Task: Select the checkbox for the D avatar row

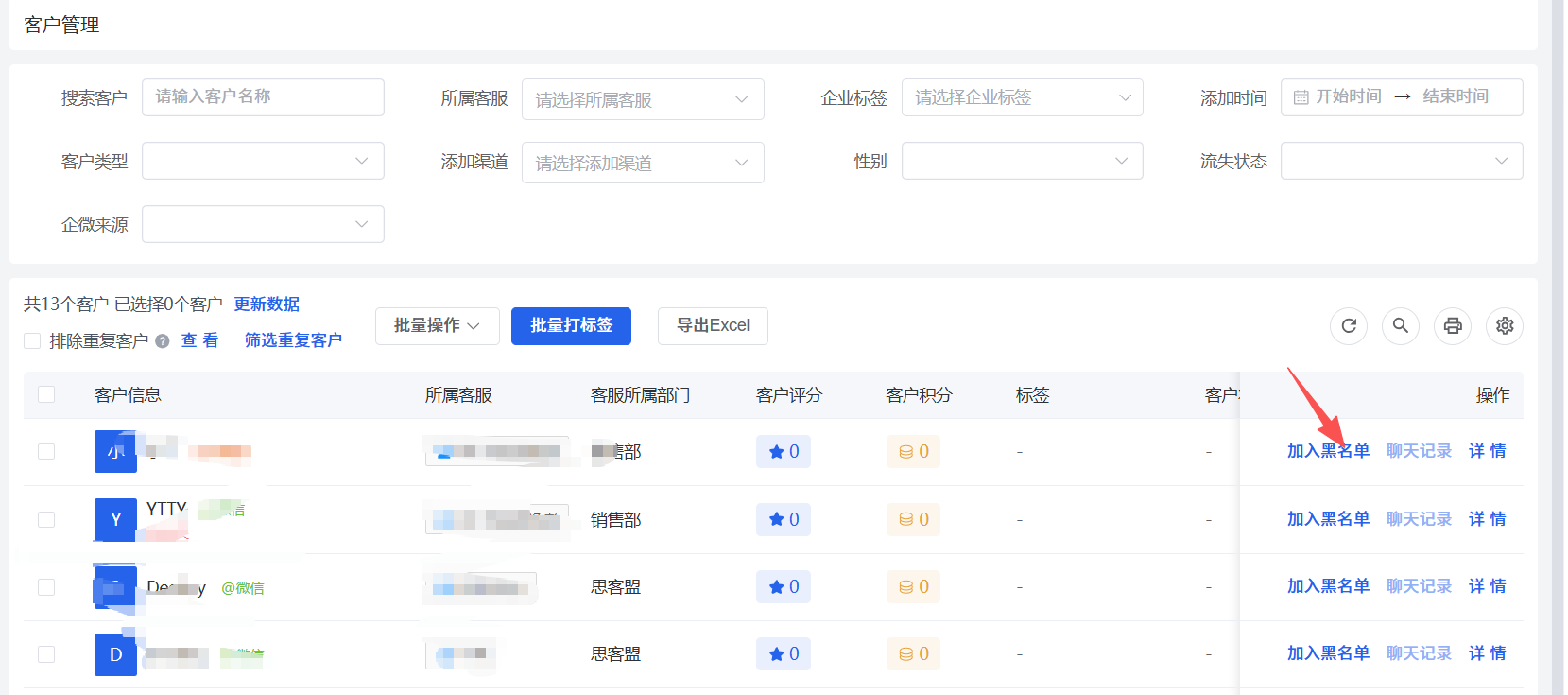Action: 46,654
